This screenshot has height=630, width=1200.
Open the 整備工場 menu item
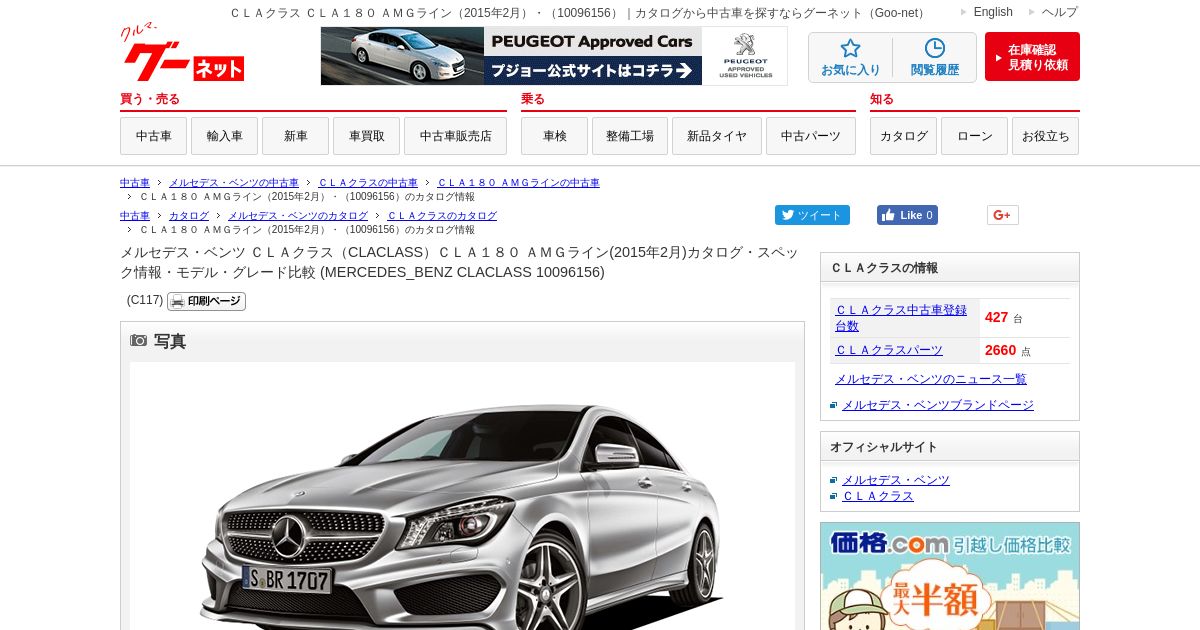pyautogui.click(x=630, y=136)
